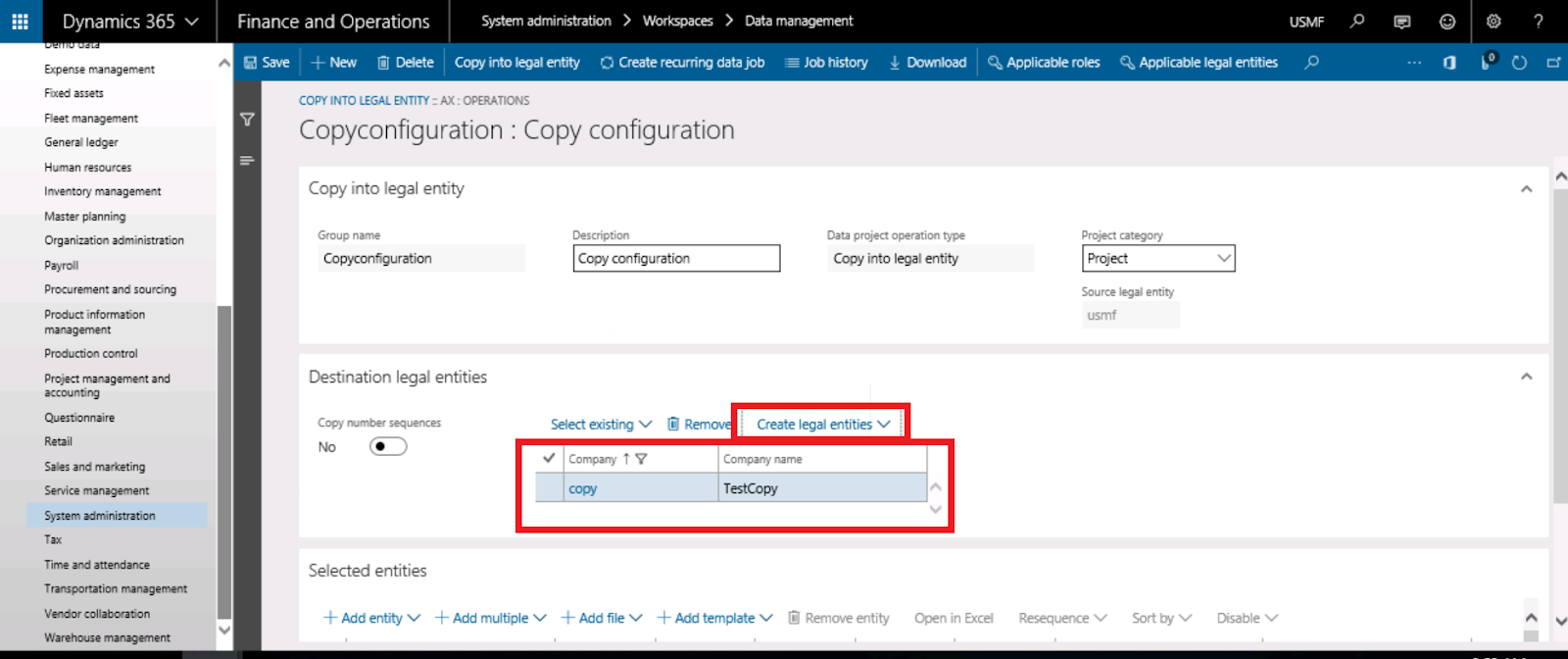Select General ledger in the navigation list
This screenshot has width=1568, height=659.
click(x=81, y=142)
